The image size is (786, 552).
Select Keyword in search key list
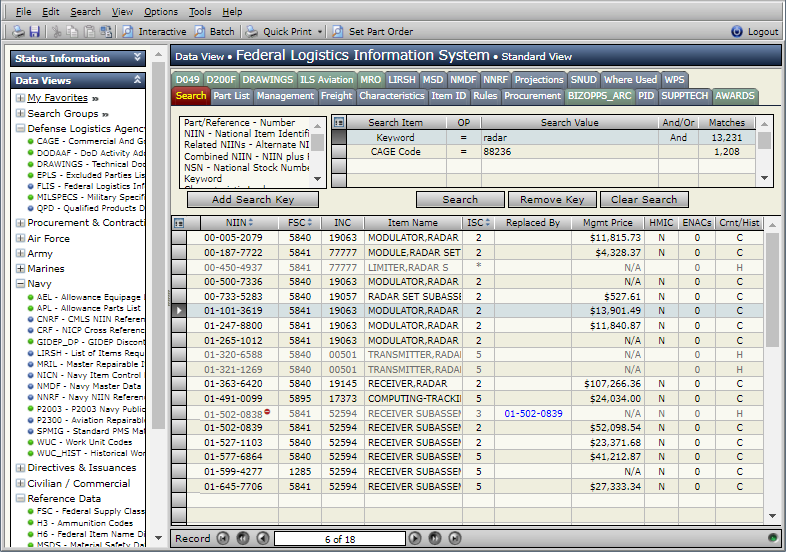(x=203, y=178)
